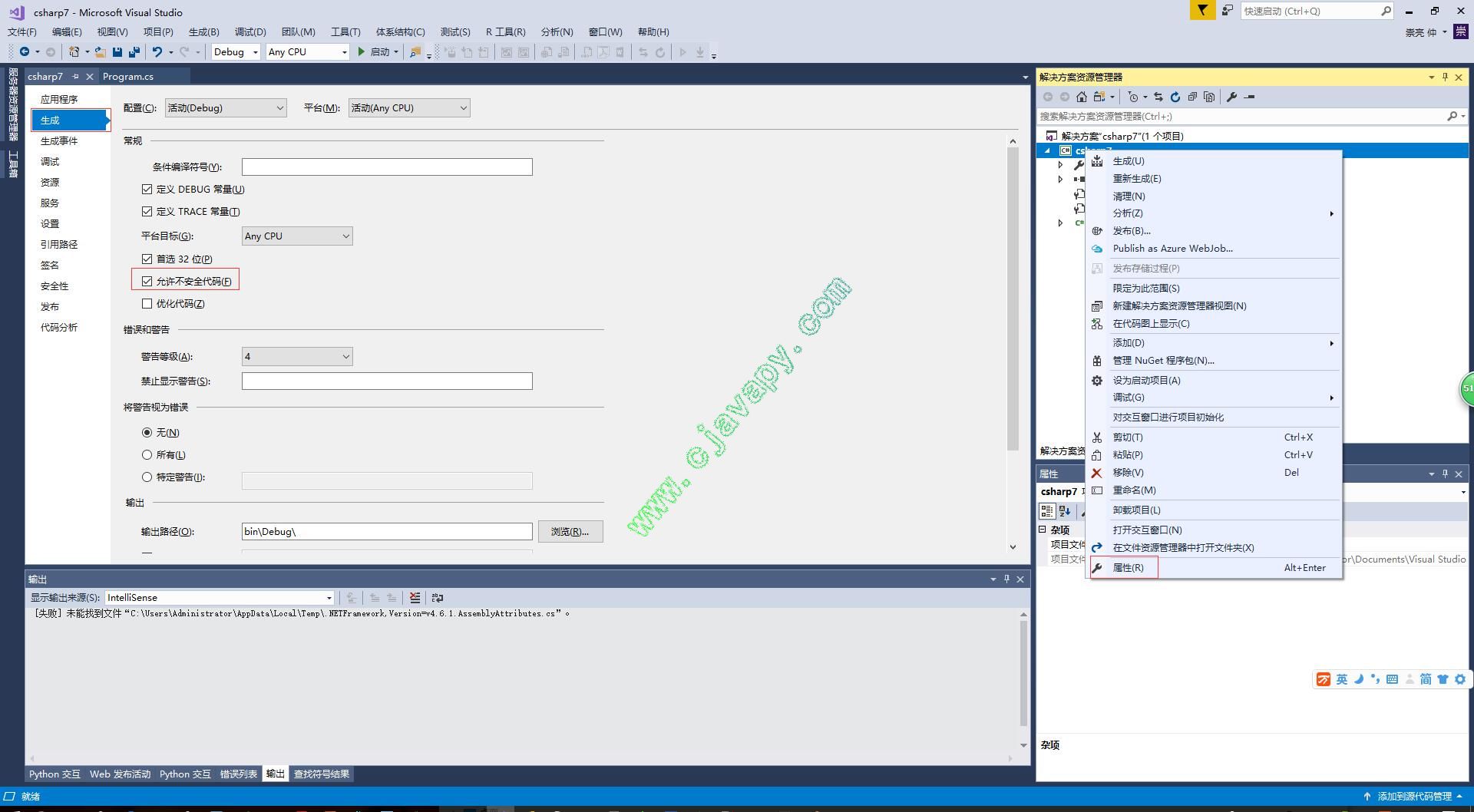
Task: Open the 显示输出来源 IntelliSense dropdown
Action: pos(220,598)
